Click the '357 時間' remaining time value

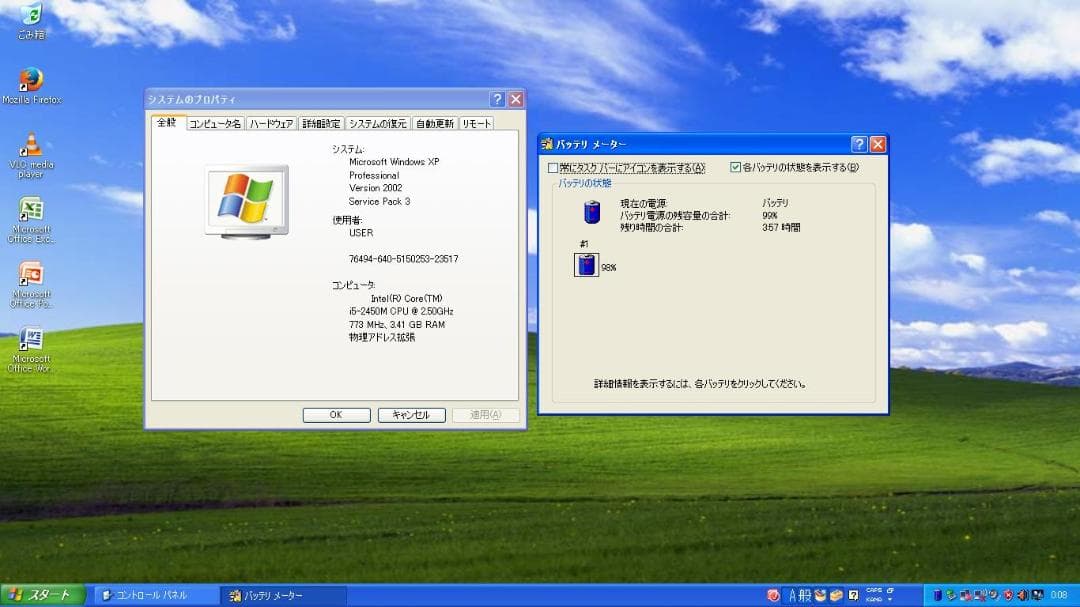pyautogui.click(x=781, y=227)
